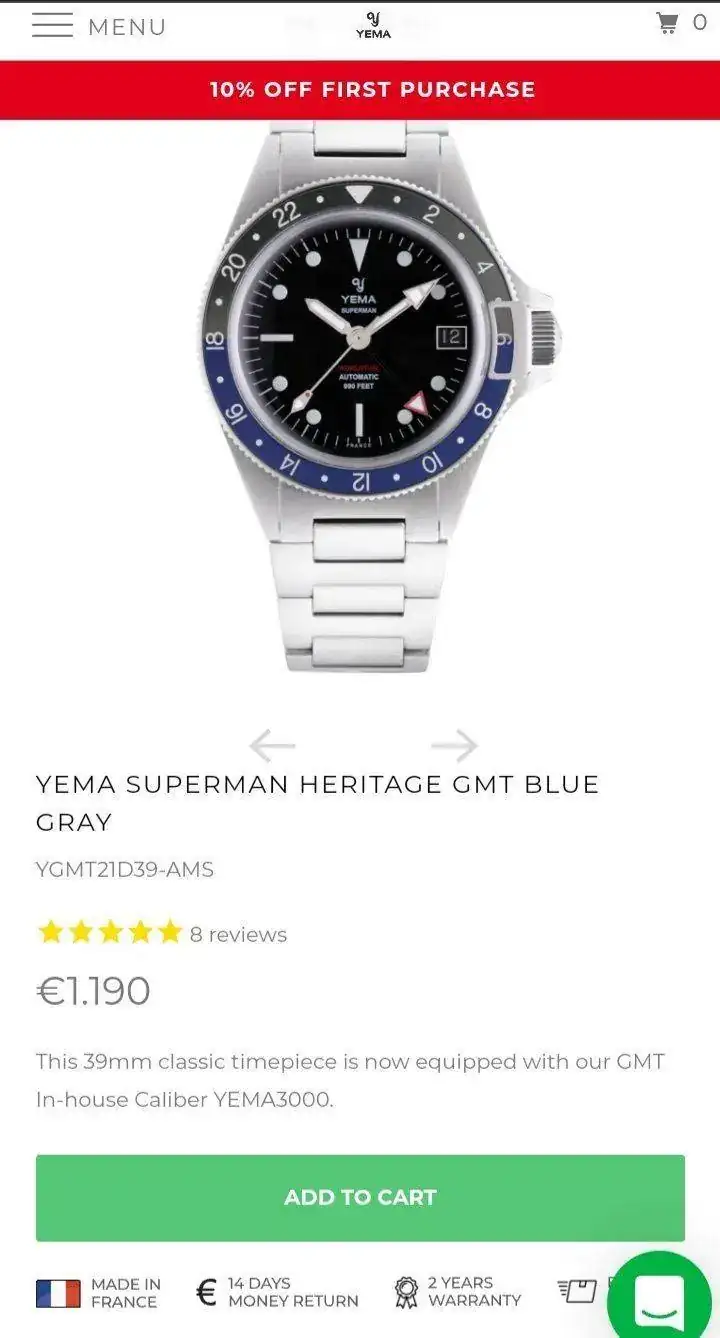
Task: Click the five-star rating
Action: click(110, 933)
